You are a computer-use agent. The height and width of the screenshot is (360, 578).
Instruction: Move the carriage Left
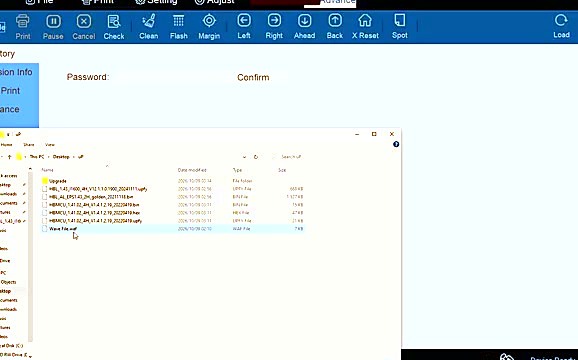click(x=244, y=27)
